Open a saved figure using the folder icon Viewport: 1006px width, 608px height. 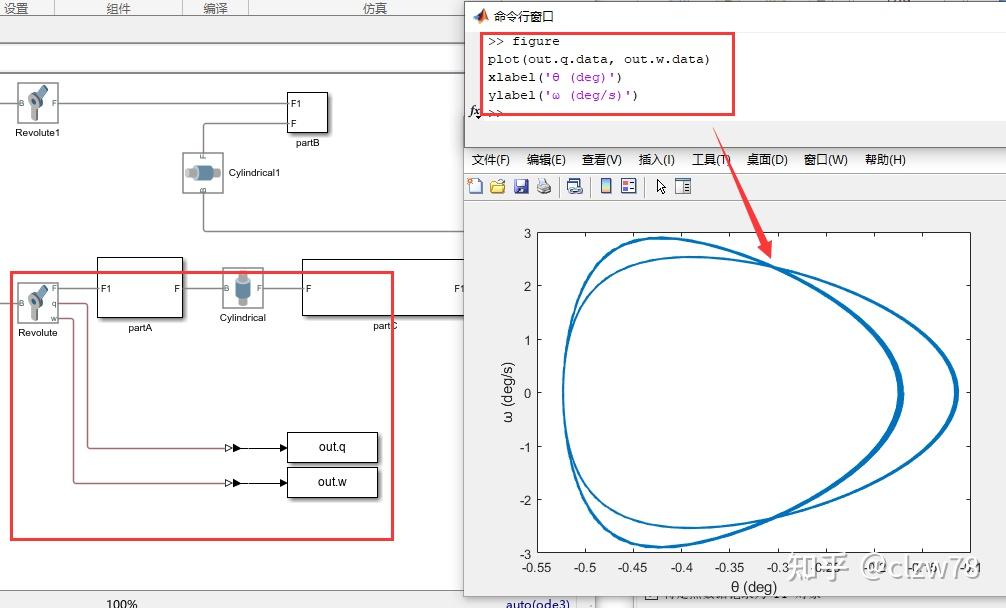499,186
